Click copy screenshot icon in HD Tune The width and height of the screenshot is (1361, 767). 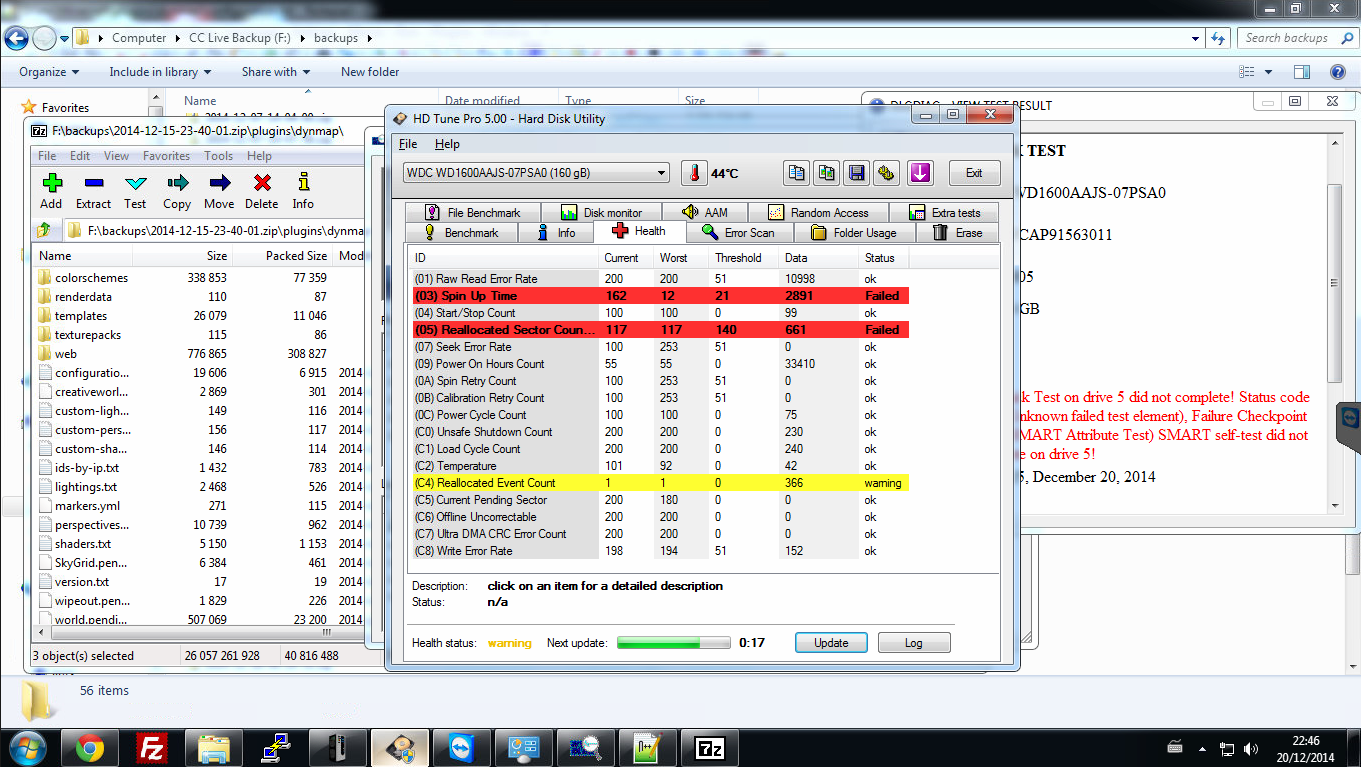pos(826,173)
